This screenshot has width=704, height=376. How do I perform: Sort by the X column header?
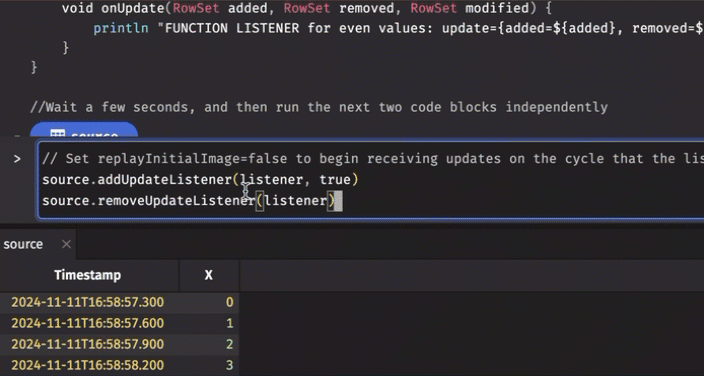click(x=209, y=275)
